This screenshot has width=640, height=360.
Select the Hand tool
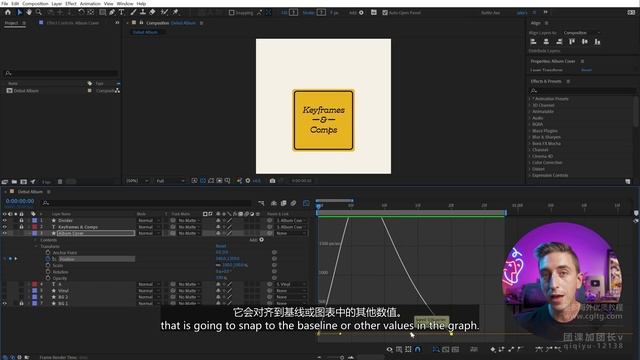coord(29,13)
